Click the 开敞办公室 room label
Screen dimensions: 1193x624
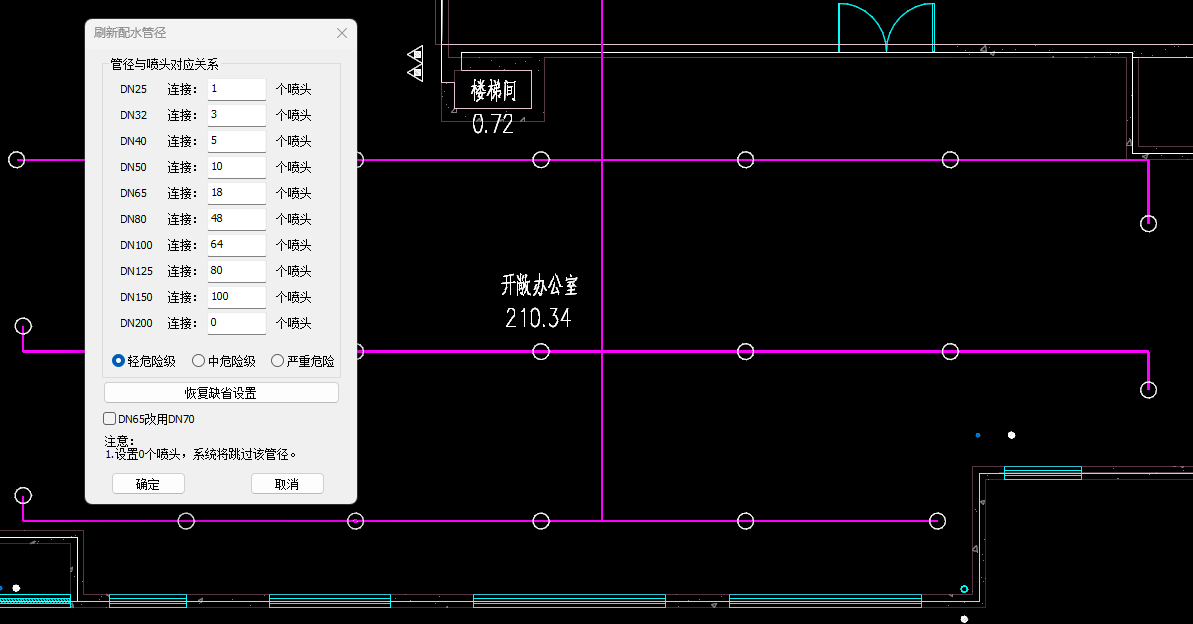[x=539, y=285]
